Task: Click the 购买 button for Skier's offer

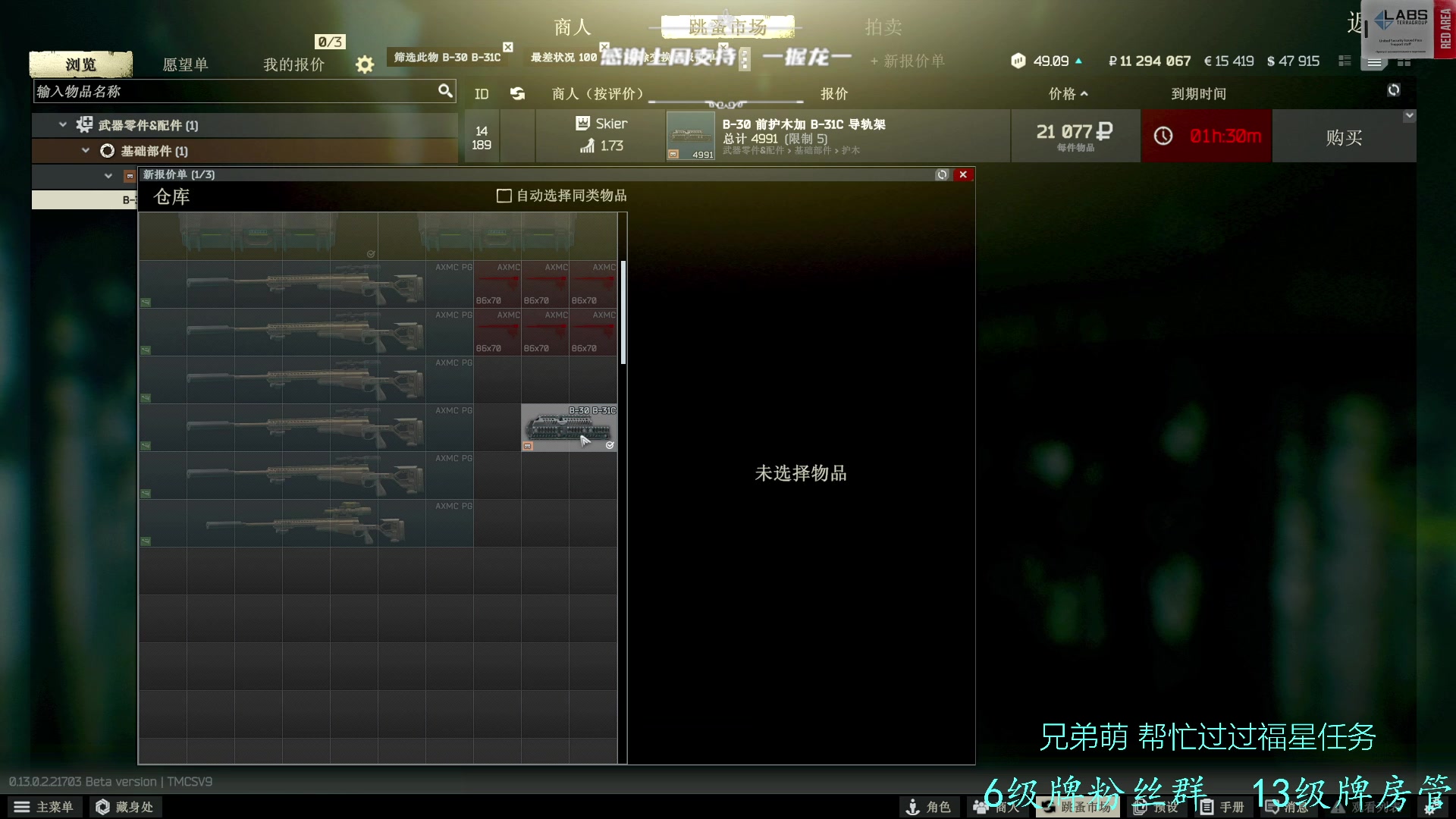Action: tap(1345, 136)
